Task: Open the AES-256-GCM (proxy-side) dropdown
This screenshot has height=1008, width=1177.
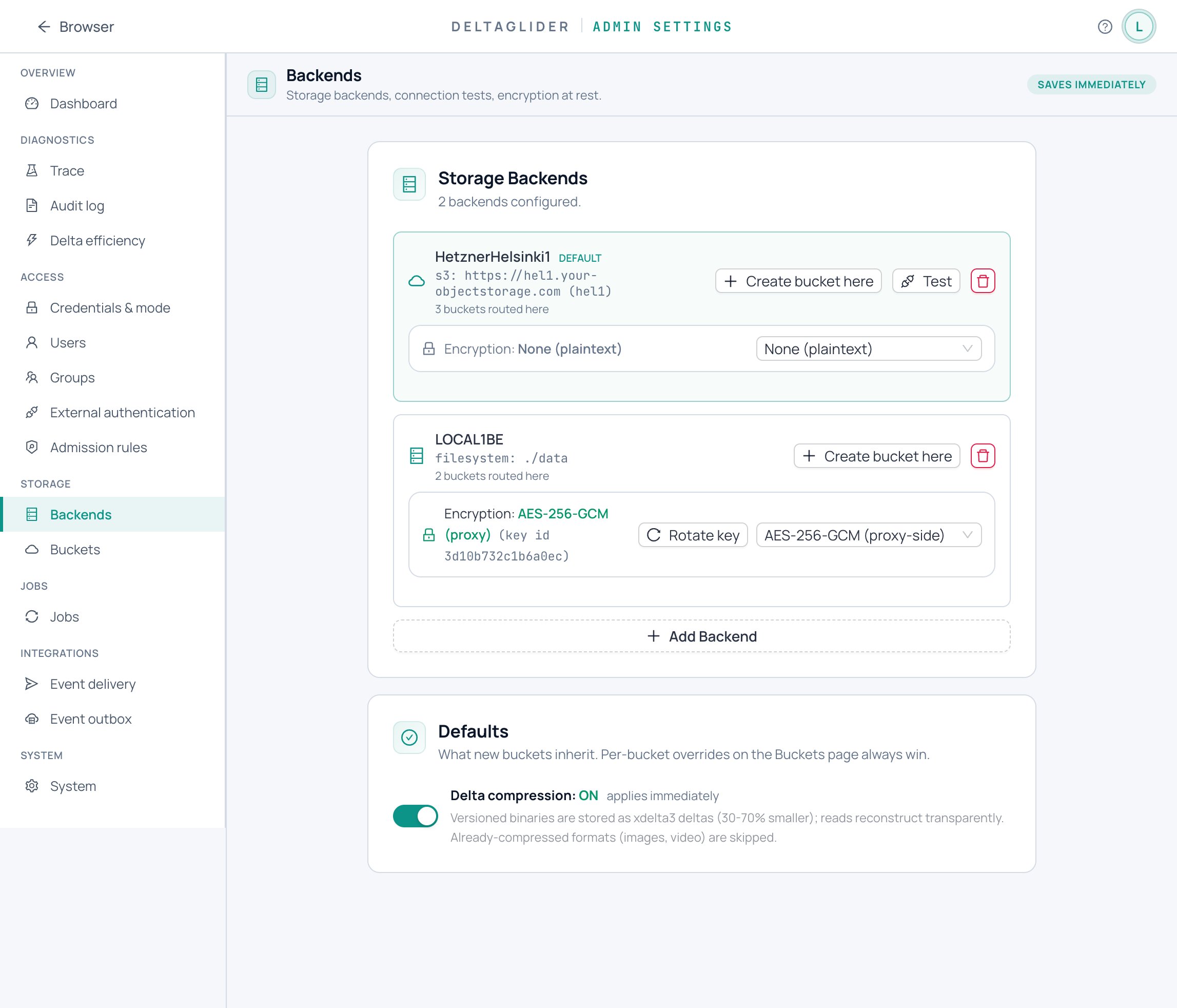Action: pyautogui.click(x=869, y=535)
